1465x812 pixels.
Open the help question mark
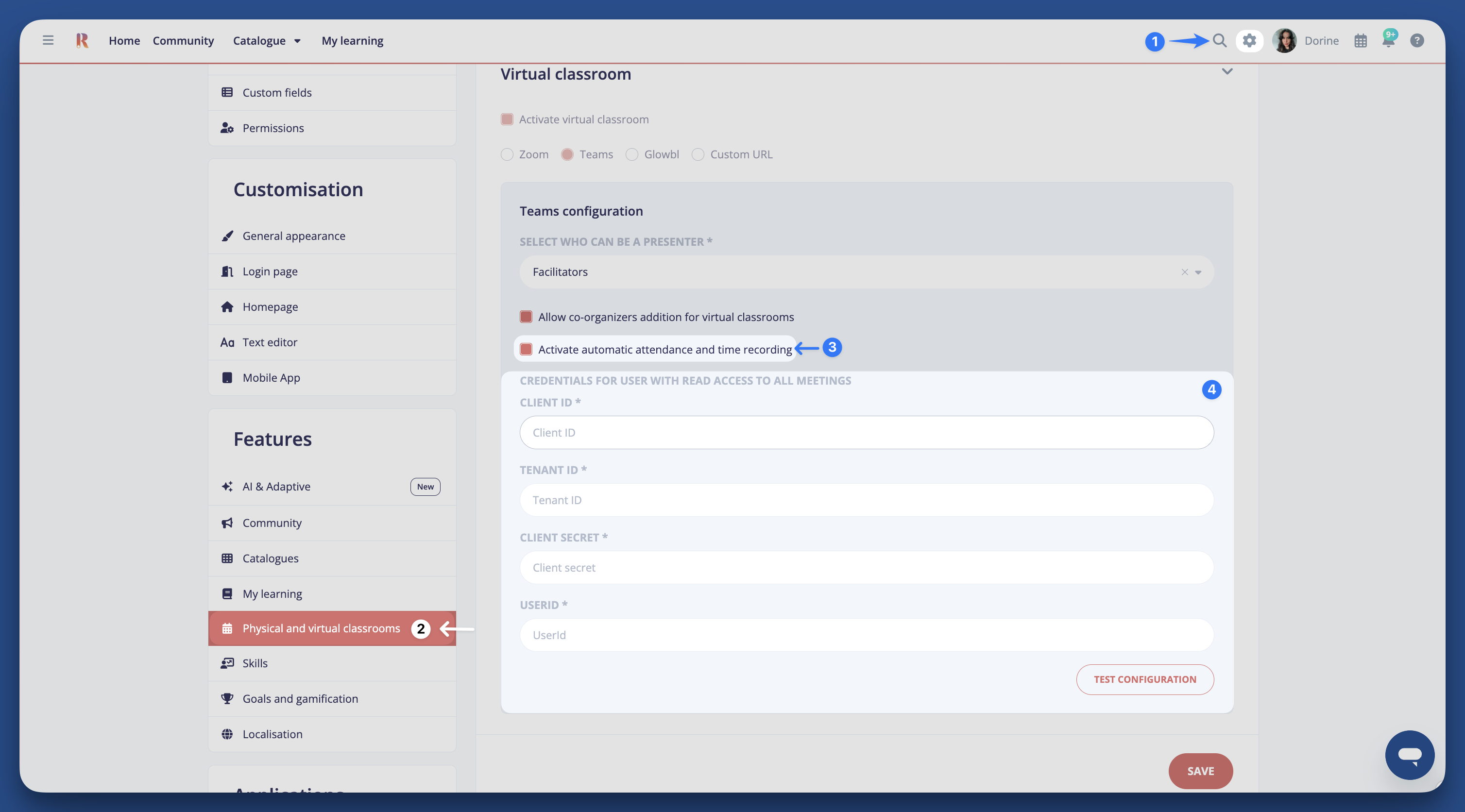coord(1417,40)
